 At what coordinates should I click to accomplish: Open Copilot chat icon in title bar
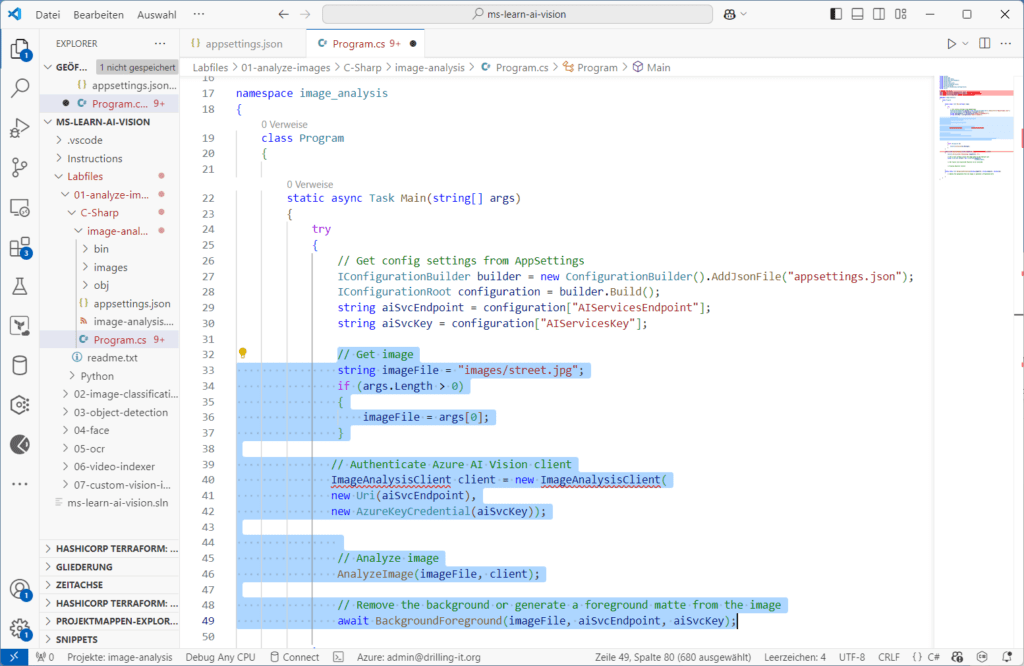click(729, 14)
